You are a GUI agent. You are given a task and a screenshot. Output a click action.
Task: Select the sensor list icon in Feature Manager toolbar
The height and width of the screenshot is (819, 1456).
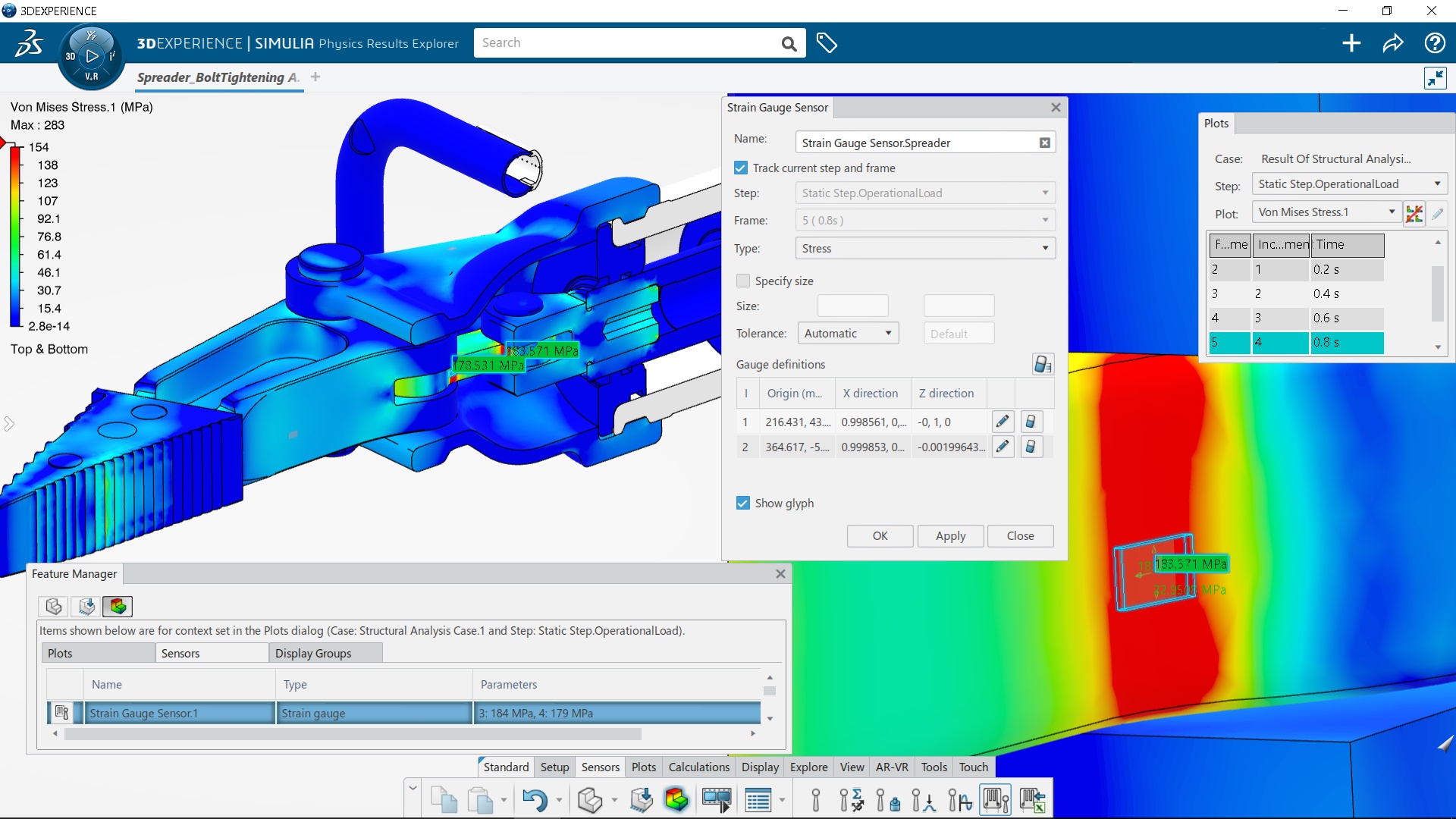[x=118, y=606]
